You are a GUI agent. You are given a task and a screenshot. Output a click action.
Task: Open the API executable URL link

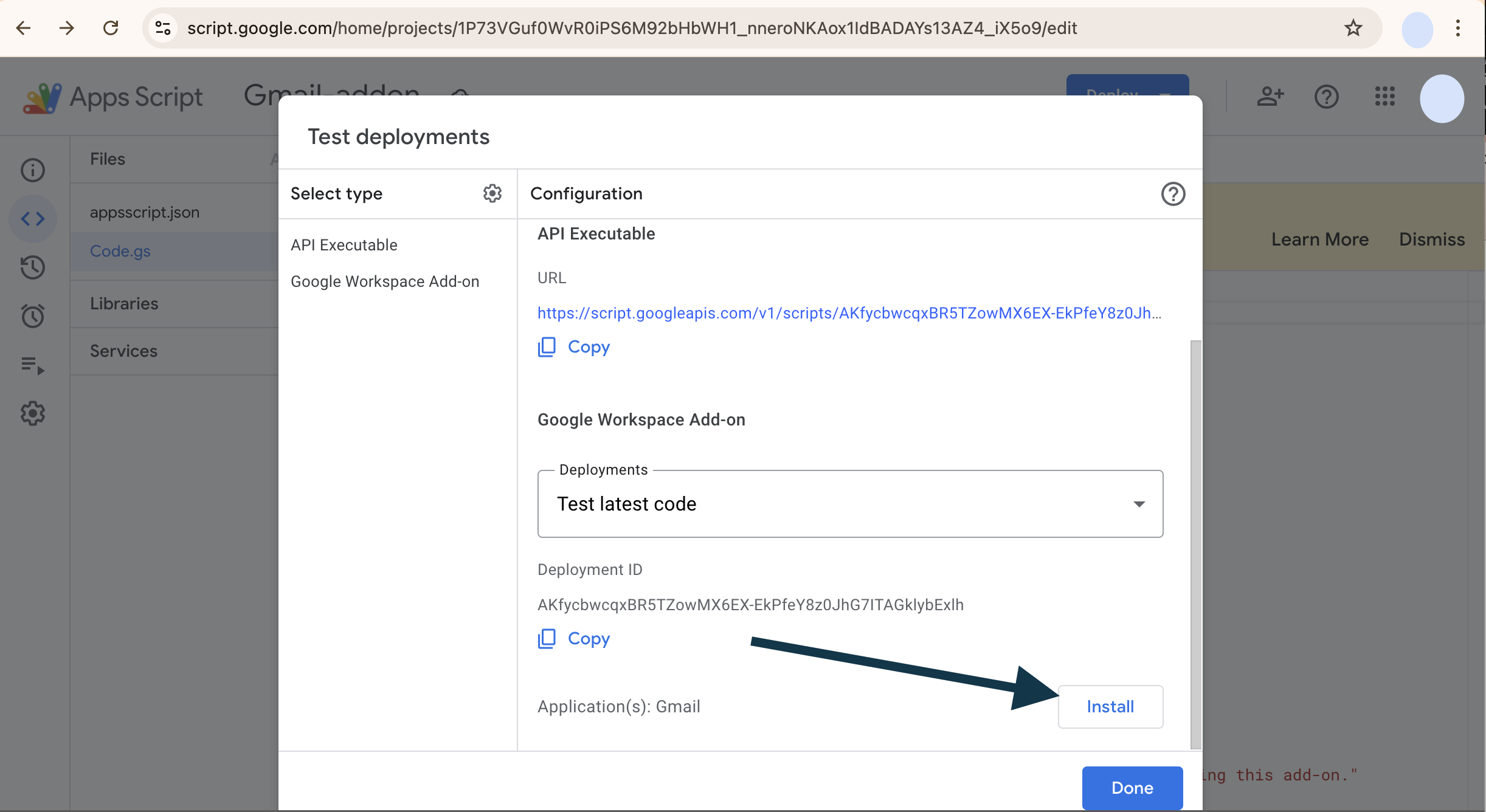(849, 313)
